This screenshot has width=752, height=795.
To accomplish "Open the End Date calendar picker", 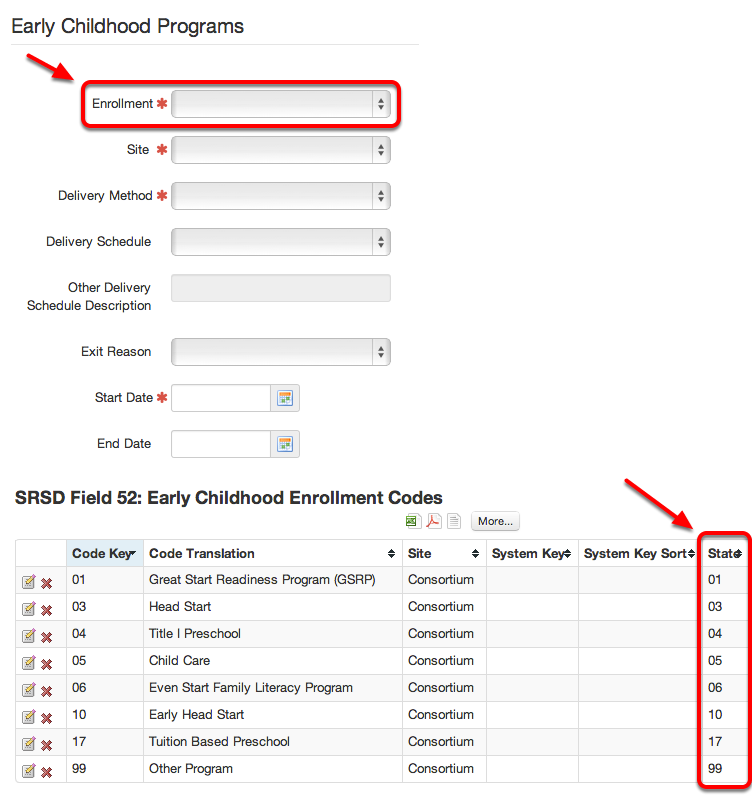I will pos(285,444).
